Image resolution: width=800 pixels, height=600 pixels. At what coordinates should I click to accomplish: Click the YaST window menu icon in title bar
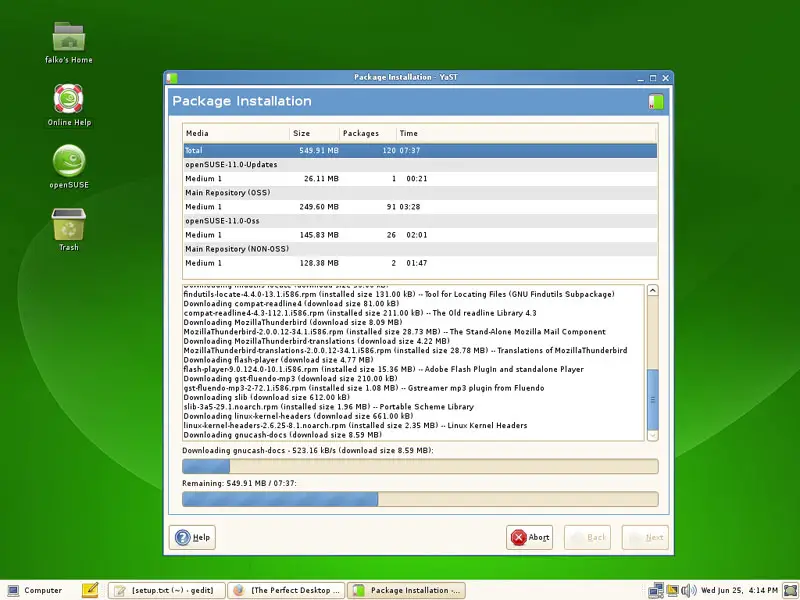pos(172,78)
